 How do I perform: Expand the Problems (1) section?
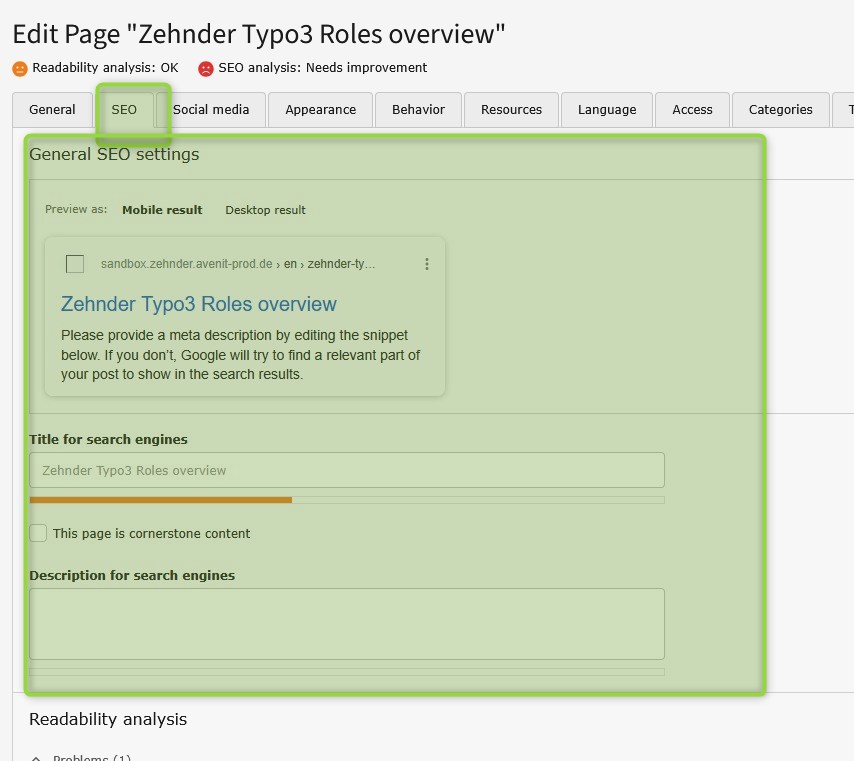81,757
